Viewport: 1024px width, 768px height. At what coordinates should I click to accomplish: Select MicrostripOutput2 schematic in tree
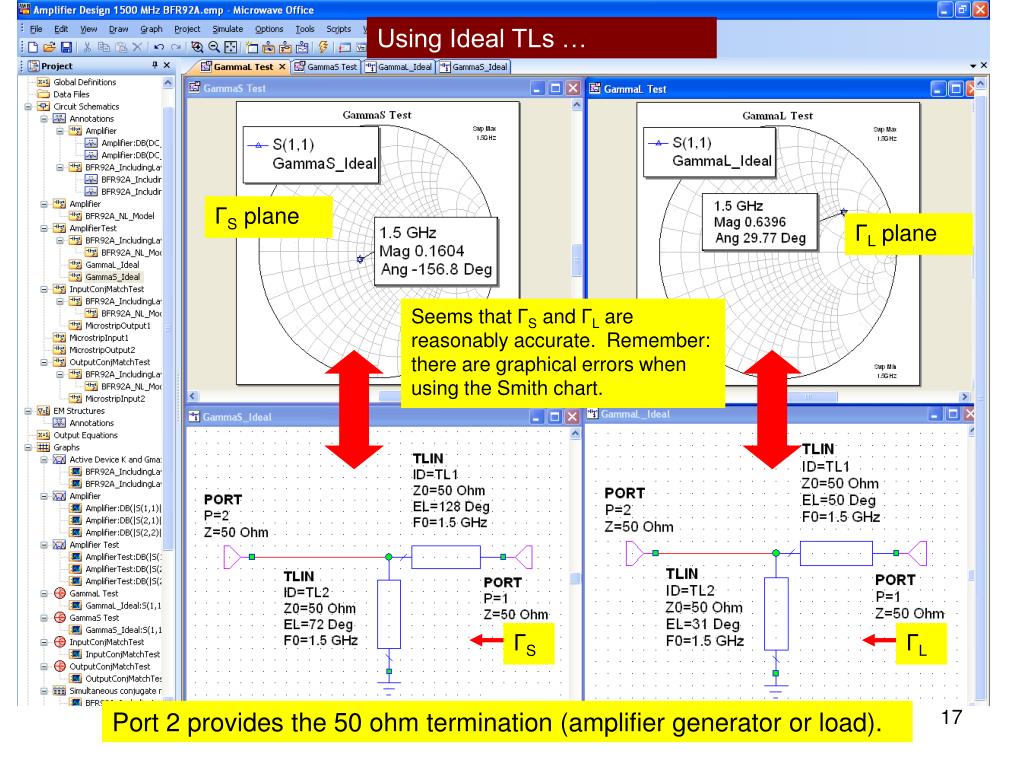(x=102, y=350)
